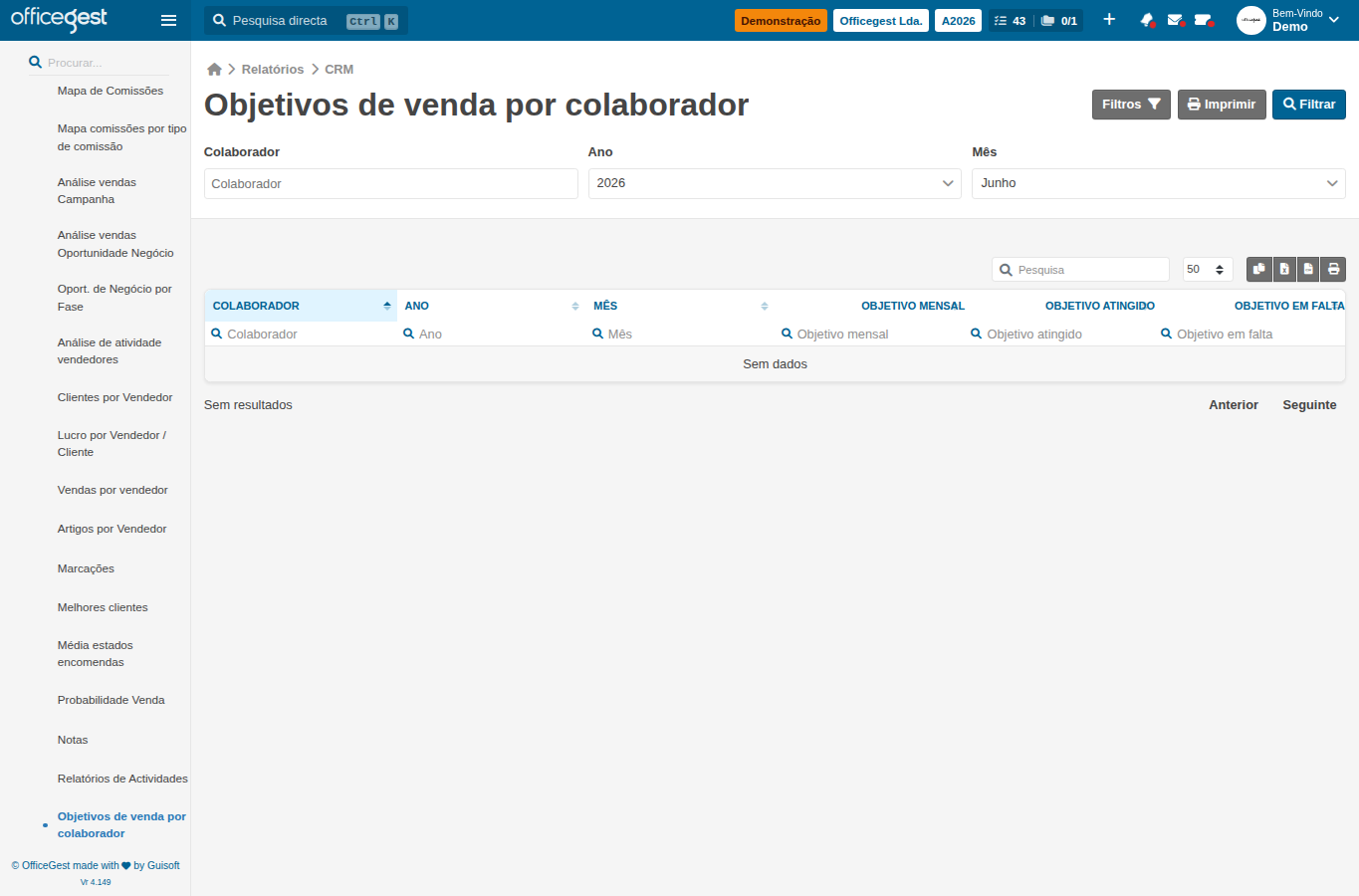Click the OBJETIVO ATINGIDO column header
Image resolution: width=1359 pixels, height=896 pixels.
click(x=1100, y=306)
